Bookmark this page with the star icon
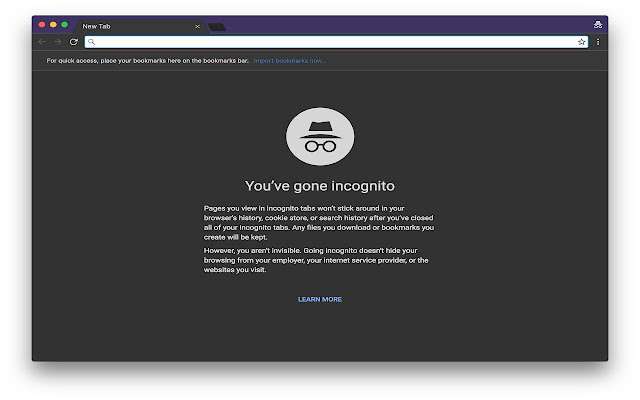This screenshot has height=400, width=640. click(x=581, y=42)
